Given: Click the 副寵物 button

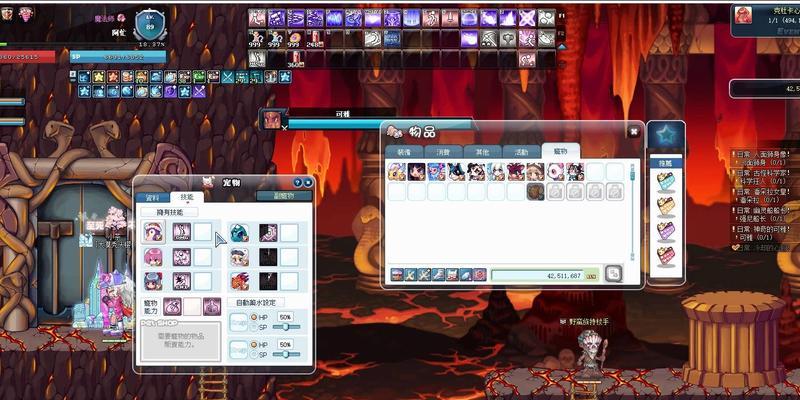Looking at the screenshot, I should (284, 196).
